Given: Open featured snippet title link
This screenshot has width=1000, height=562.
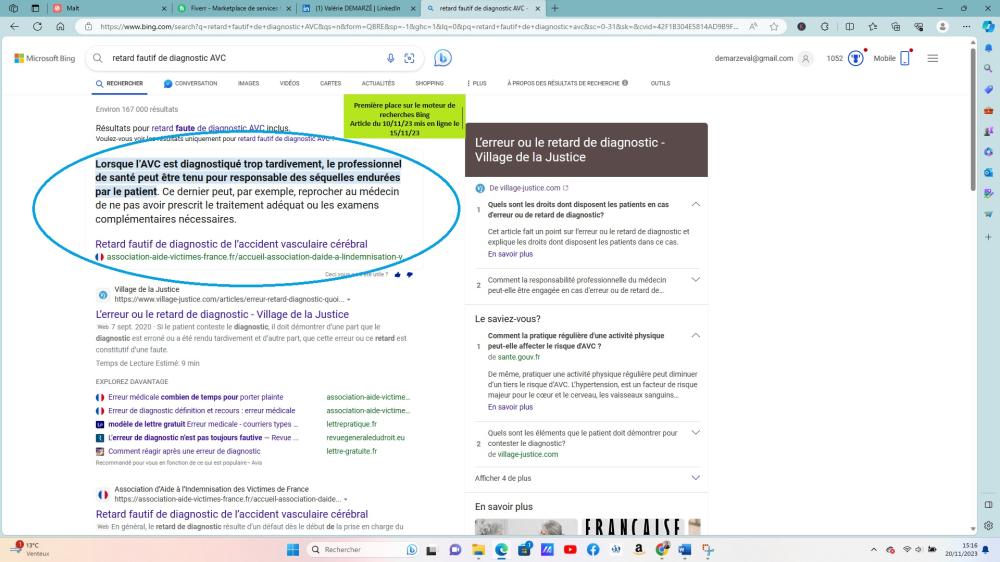Looking at the screenshot, I should pos(232,244).
